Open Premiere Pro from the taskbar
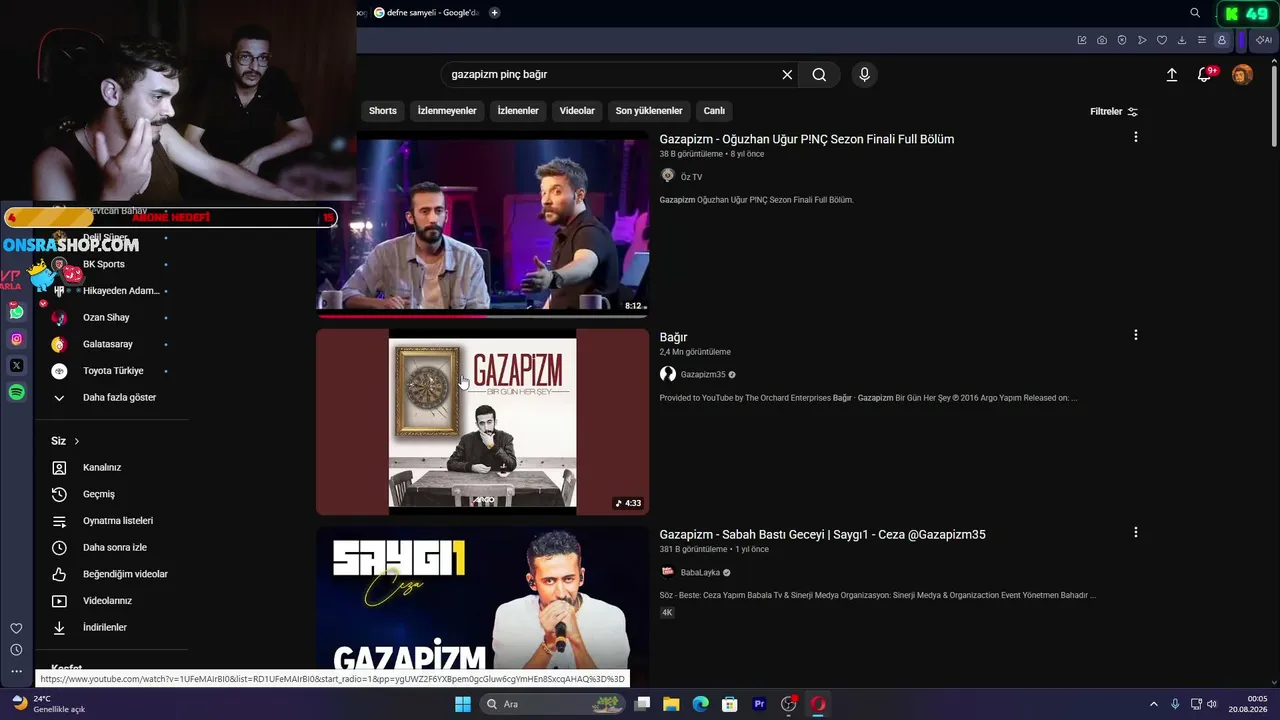1280x720 pixels. tap(759, 704)
